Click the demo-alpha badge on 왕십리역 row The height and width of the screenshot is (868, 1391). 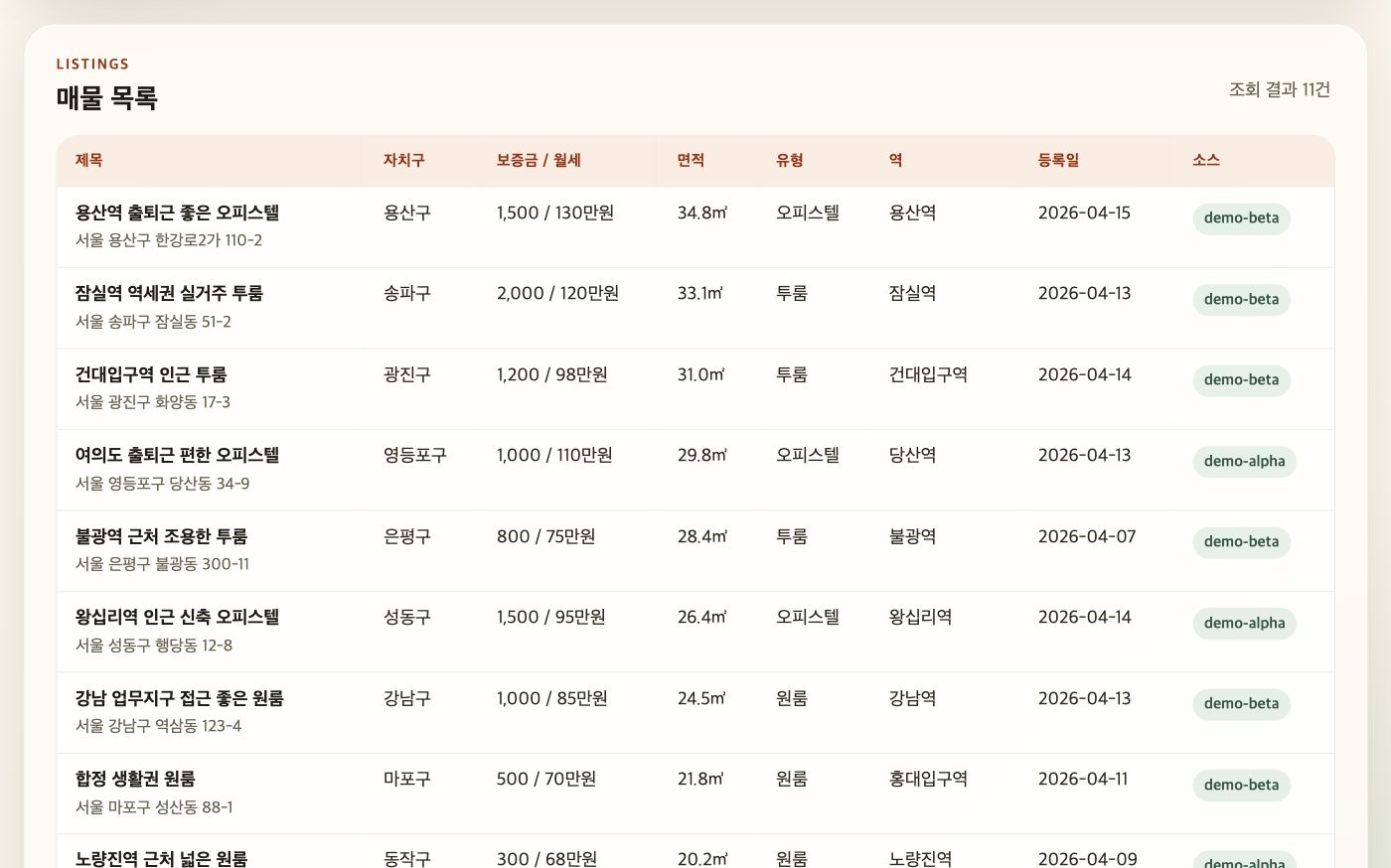1244,624
